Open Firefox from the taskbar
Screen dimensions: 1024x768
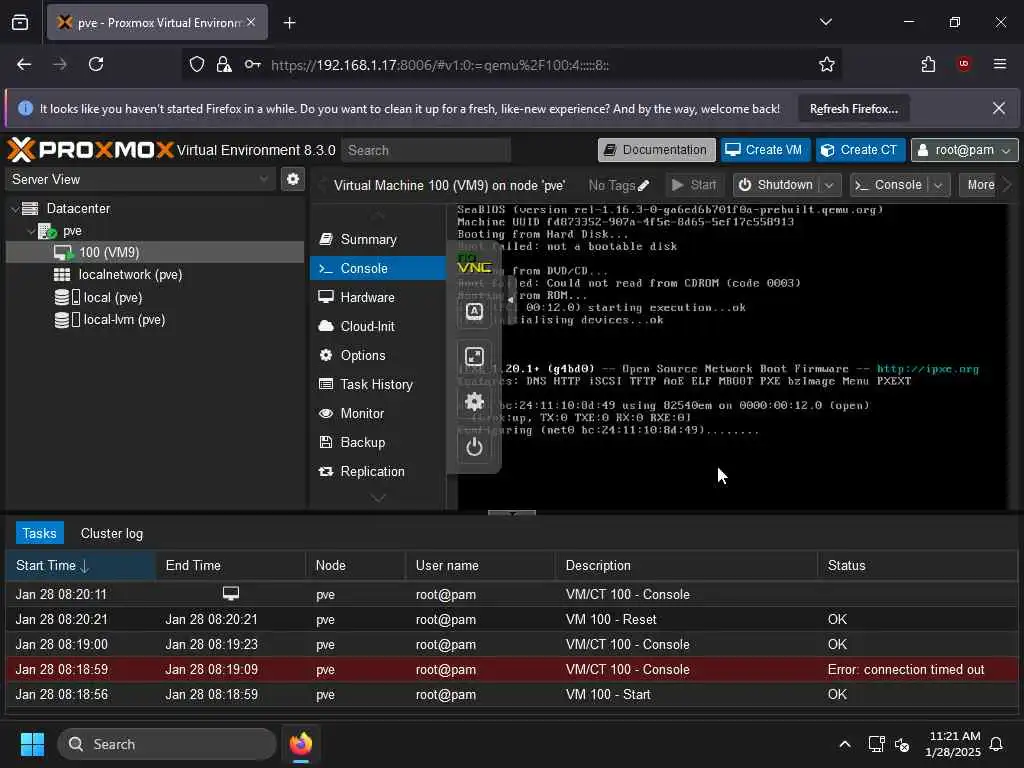click(x=300, y=744)
